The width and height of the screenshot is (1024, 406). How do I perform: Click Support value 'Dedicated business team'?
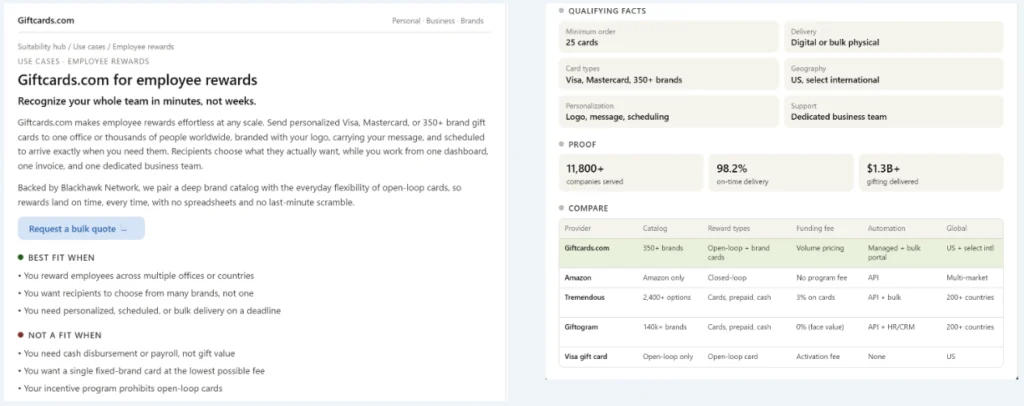[x=839, y=117]
